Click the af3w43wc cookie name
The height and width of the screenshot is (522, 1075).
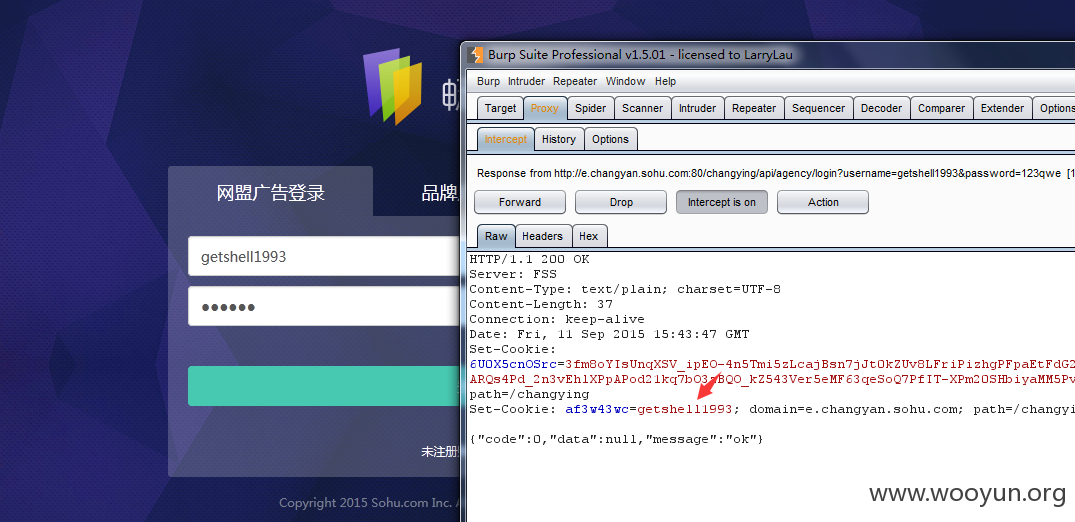[597, 410]
